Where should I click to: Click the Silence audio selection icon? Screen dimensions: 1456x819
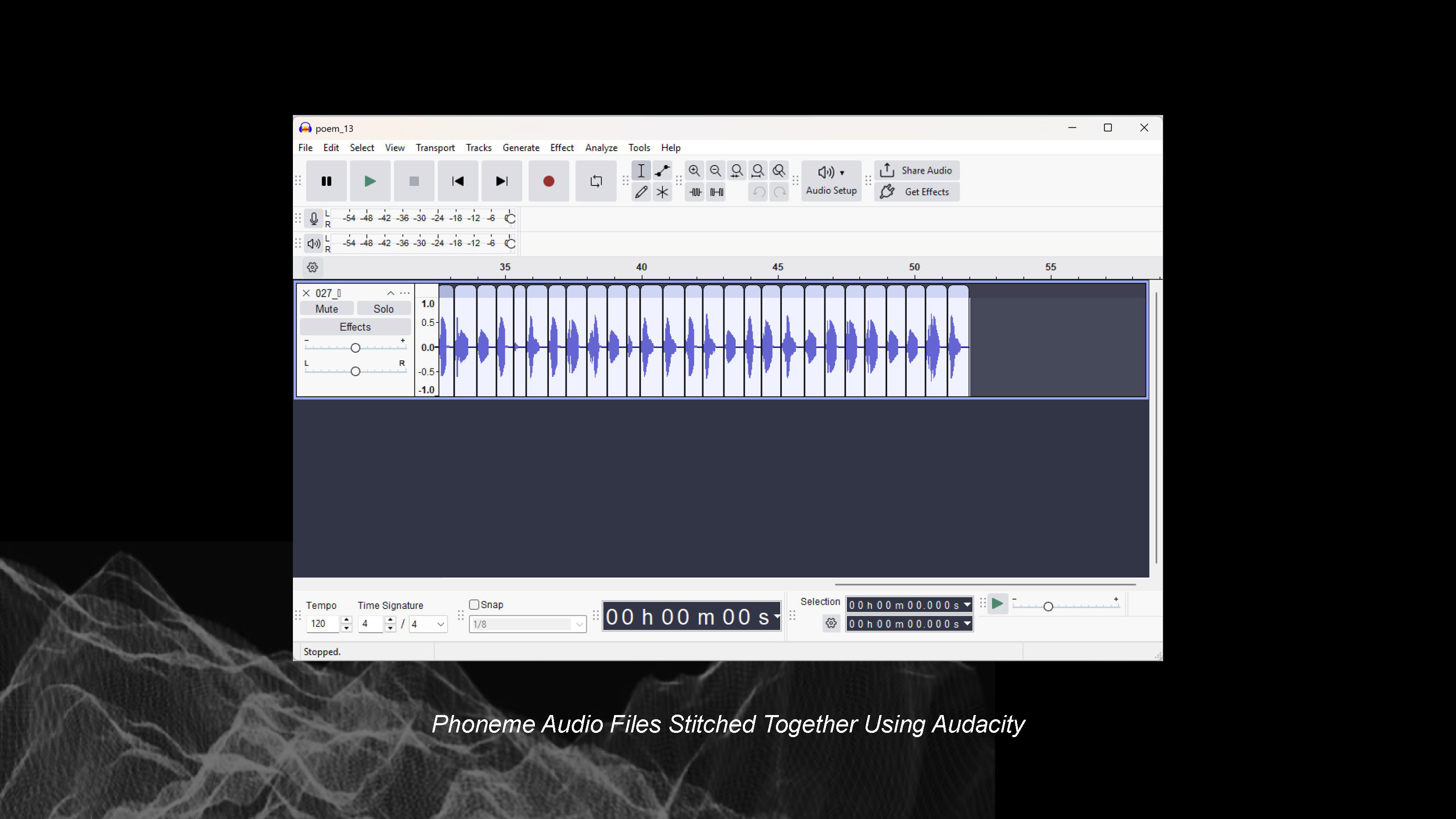[716, 192]
